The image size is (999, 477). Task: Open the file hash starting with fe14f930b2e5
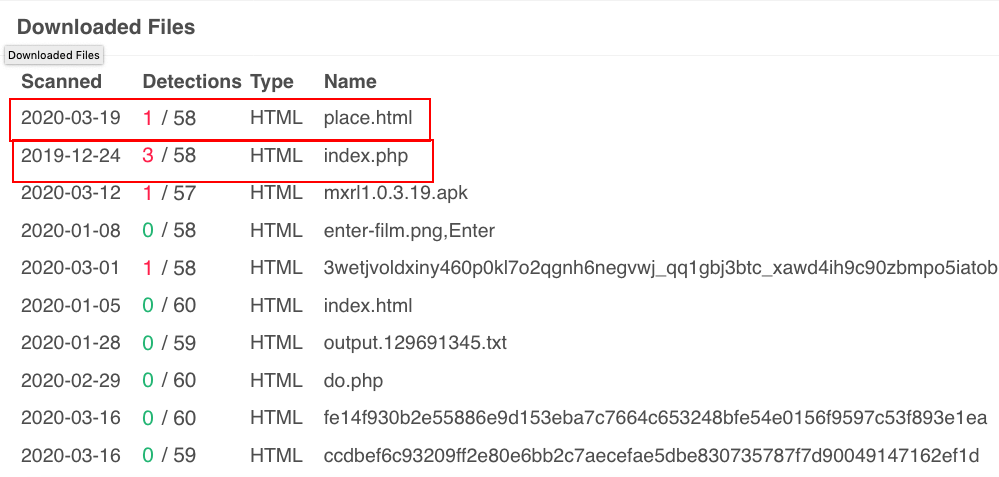tap(656, 418)
